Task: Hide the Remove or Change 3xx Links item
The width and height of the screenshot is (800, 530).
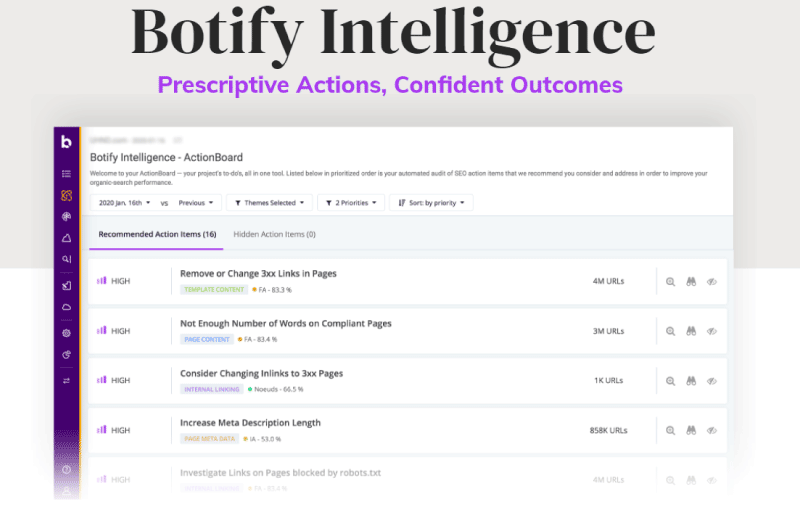Action: click(x=712, y=282)
